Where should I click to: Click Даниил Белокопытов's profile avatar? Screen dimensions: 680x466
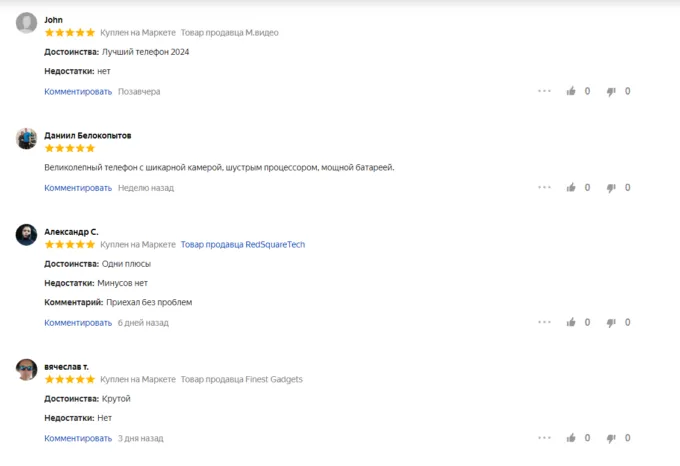click(x=27, y=139)
